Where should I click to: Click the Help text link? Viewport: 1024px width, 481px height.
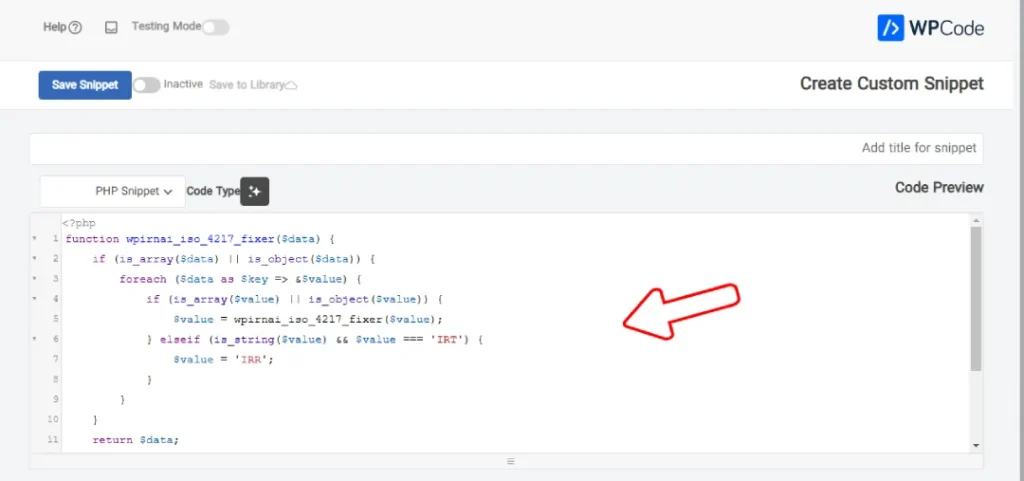[x=54, y=27]
